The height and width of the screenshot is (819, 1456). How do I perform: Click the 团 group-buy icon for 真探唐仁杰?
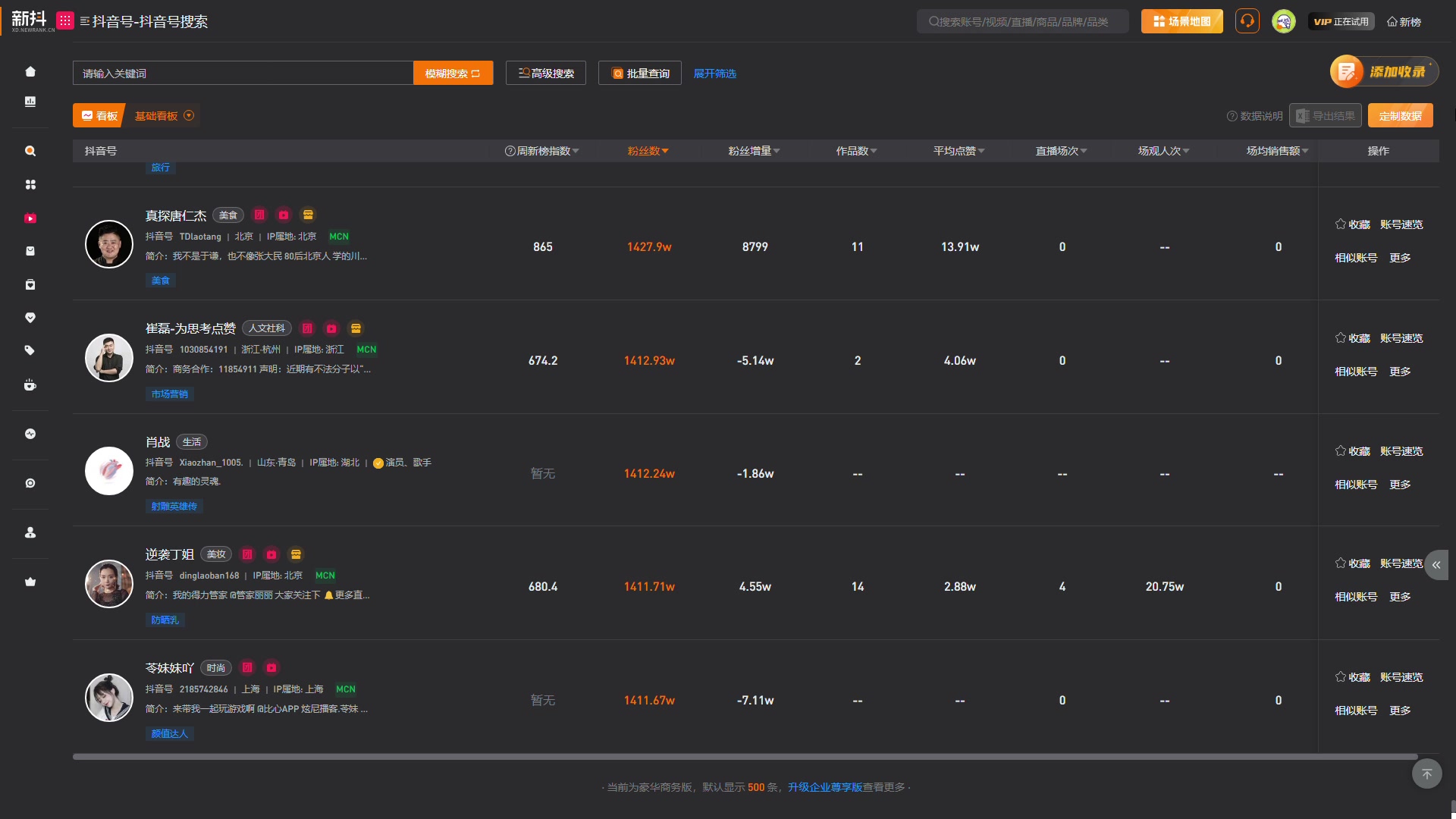pos(259,215)
